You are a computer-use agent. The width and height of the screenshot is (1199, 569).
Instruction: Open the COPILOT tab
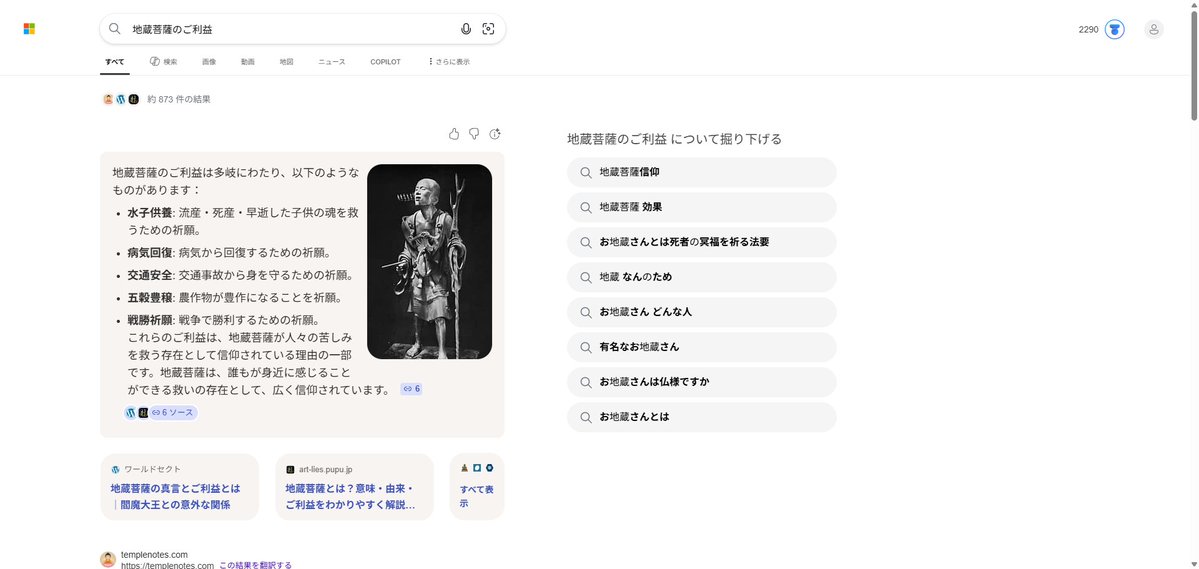385,62
